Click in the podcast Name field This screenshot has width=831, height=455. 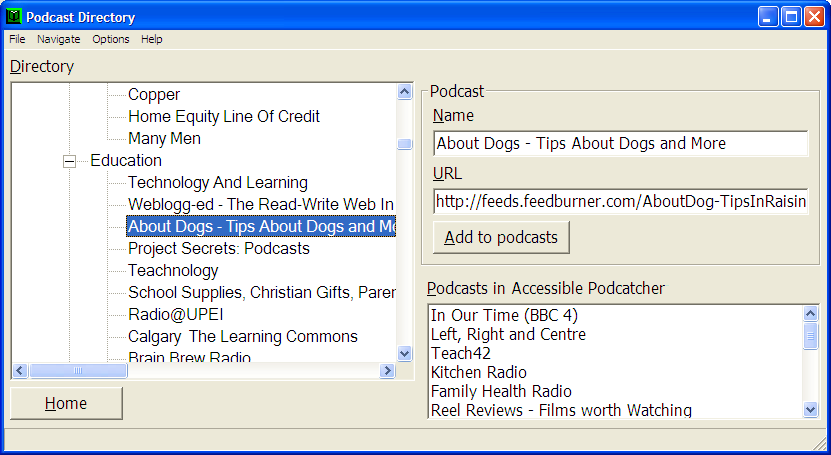620,143
